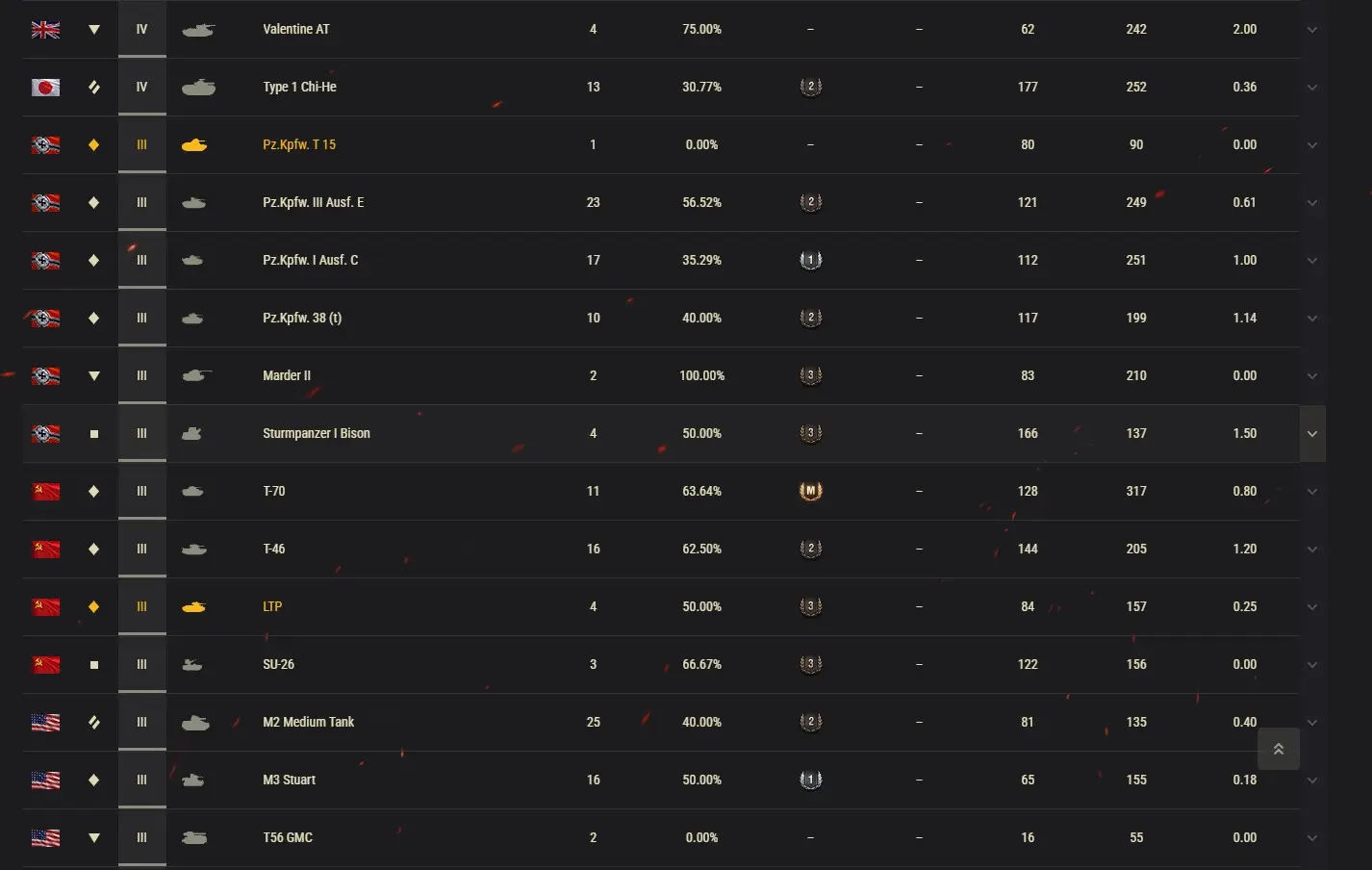Open the LTP premium tank link

(272, 606)
